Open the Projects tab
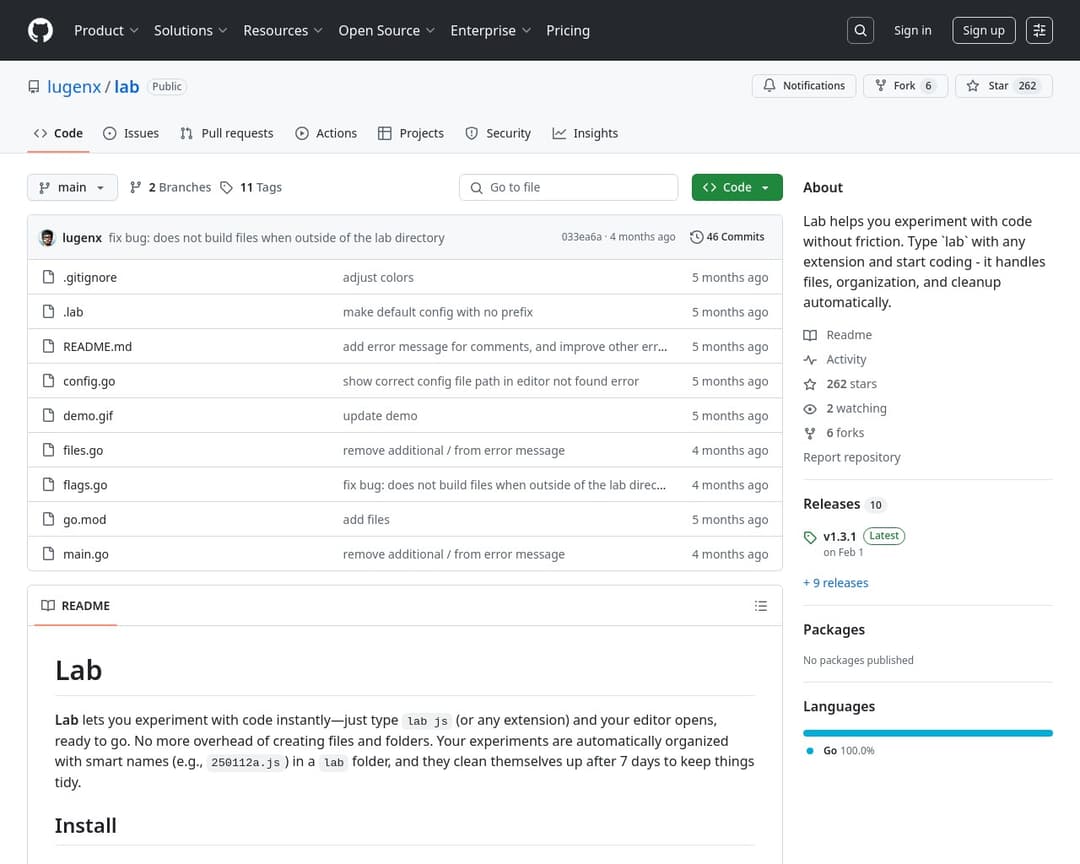1080x864 pixels. click(411, 134)
